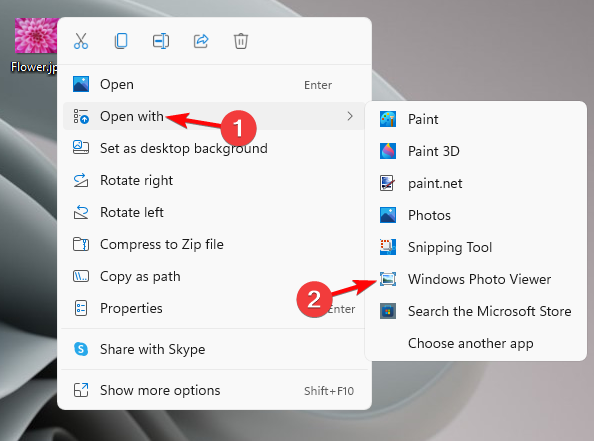Choose Compress to Zip file

click(214, 244)
